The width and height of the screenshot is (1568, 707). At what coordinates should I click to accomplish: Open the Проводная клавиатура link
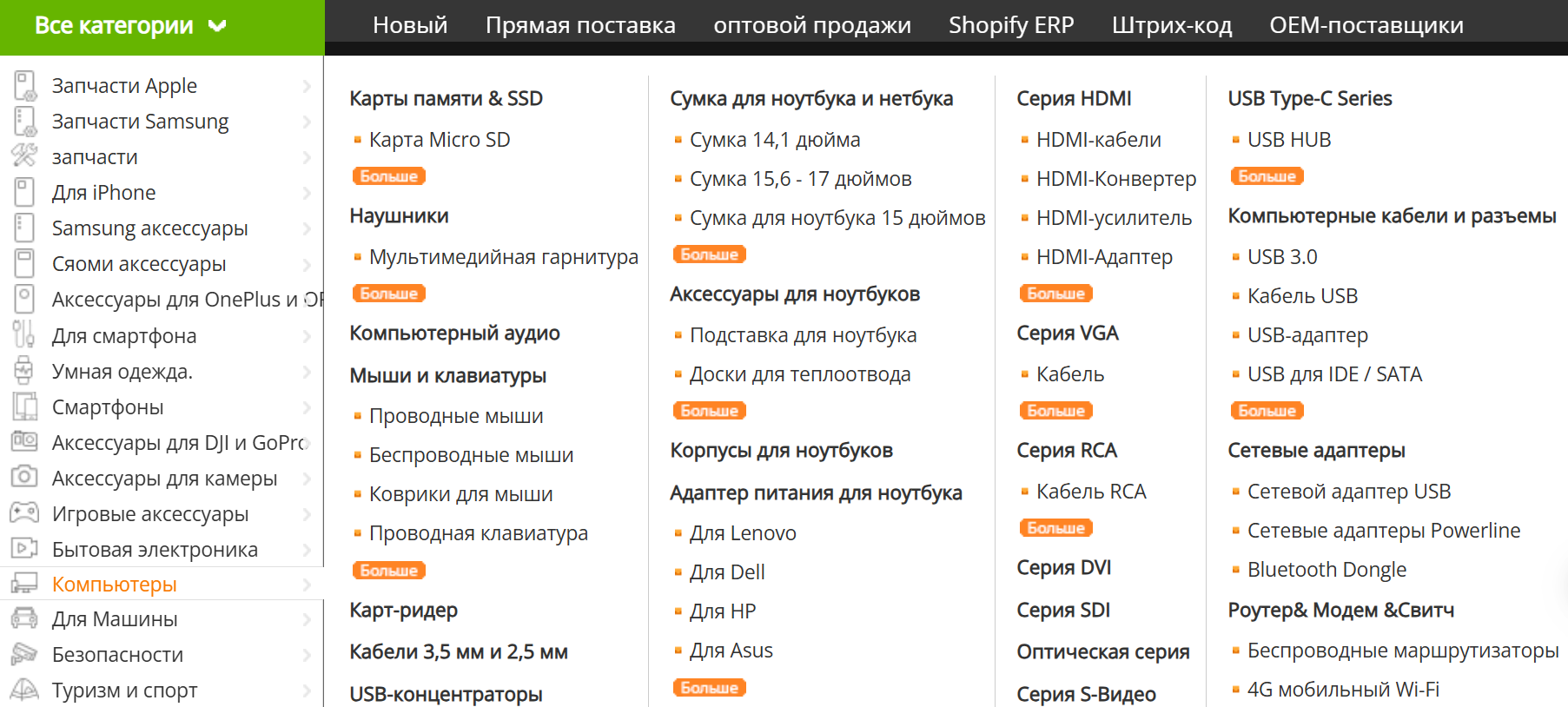(479, 533)
